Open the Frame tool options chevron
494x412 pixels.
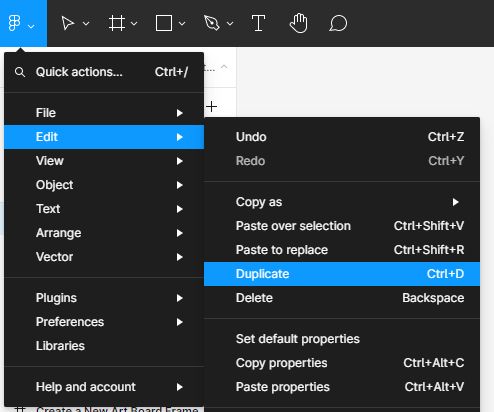tap(134, 24)
